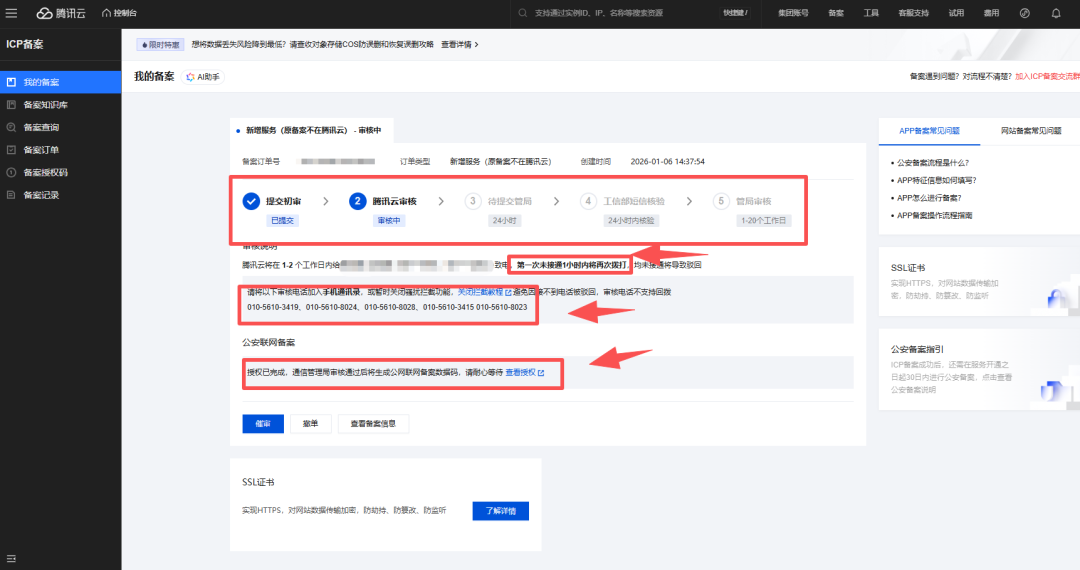
Task: Click the 催审 button
Action: click(x=263, y=424)
